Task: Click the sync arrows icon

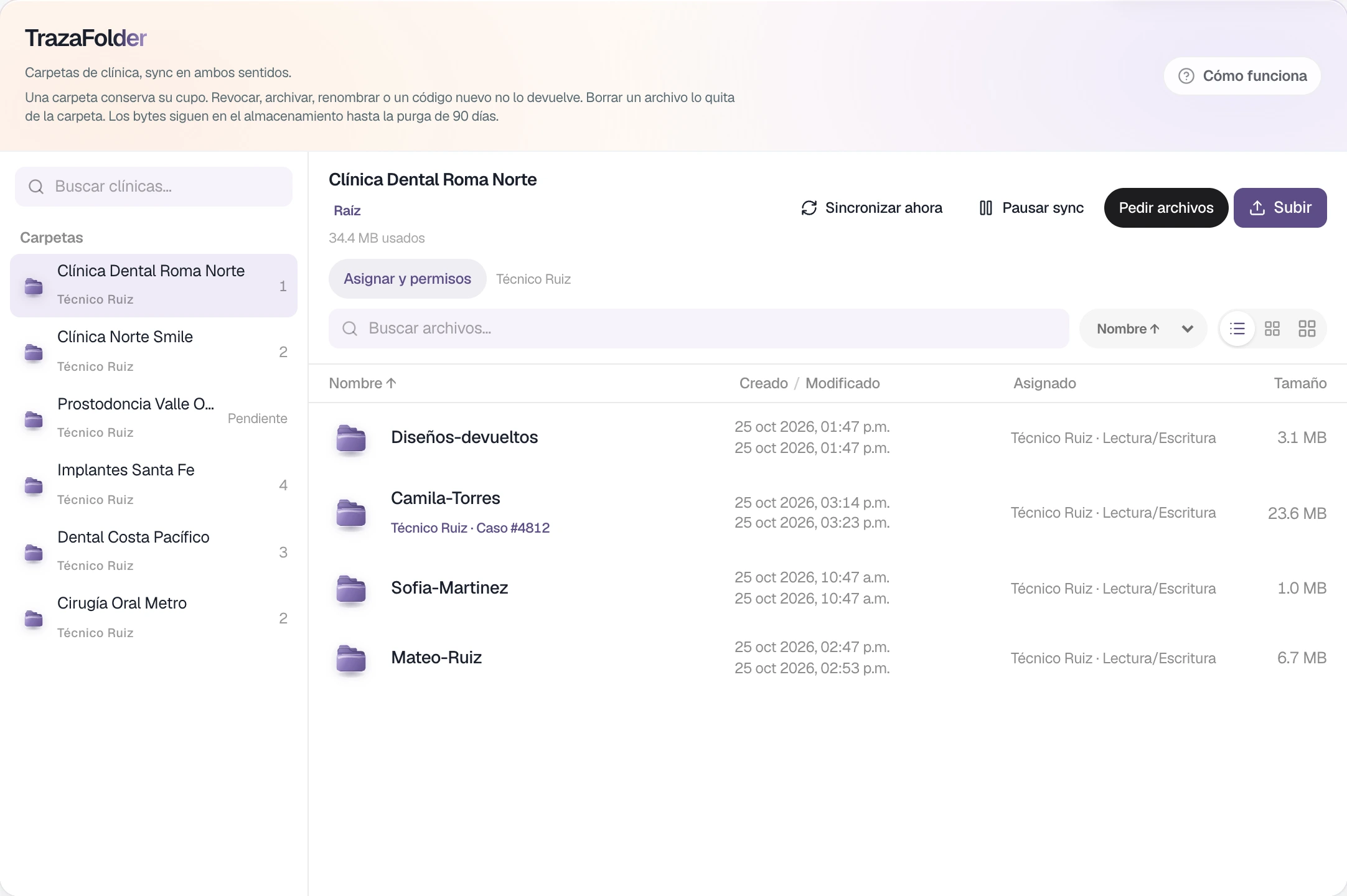Action: point(809,208)
